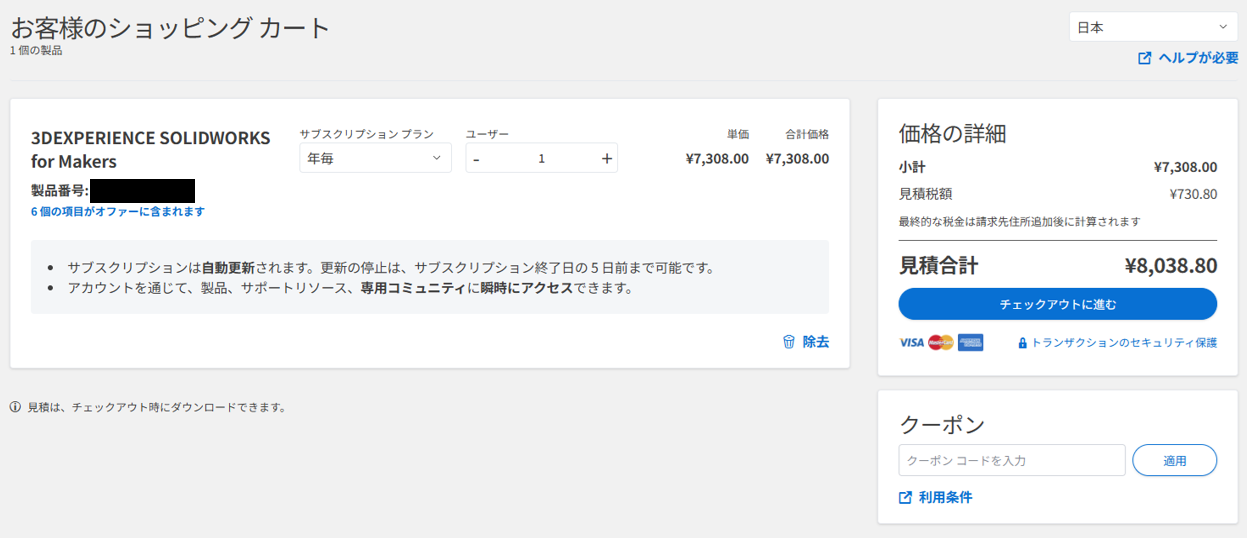Open the トランザクションのセキュリティ保護 link

1124,343
